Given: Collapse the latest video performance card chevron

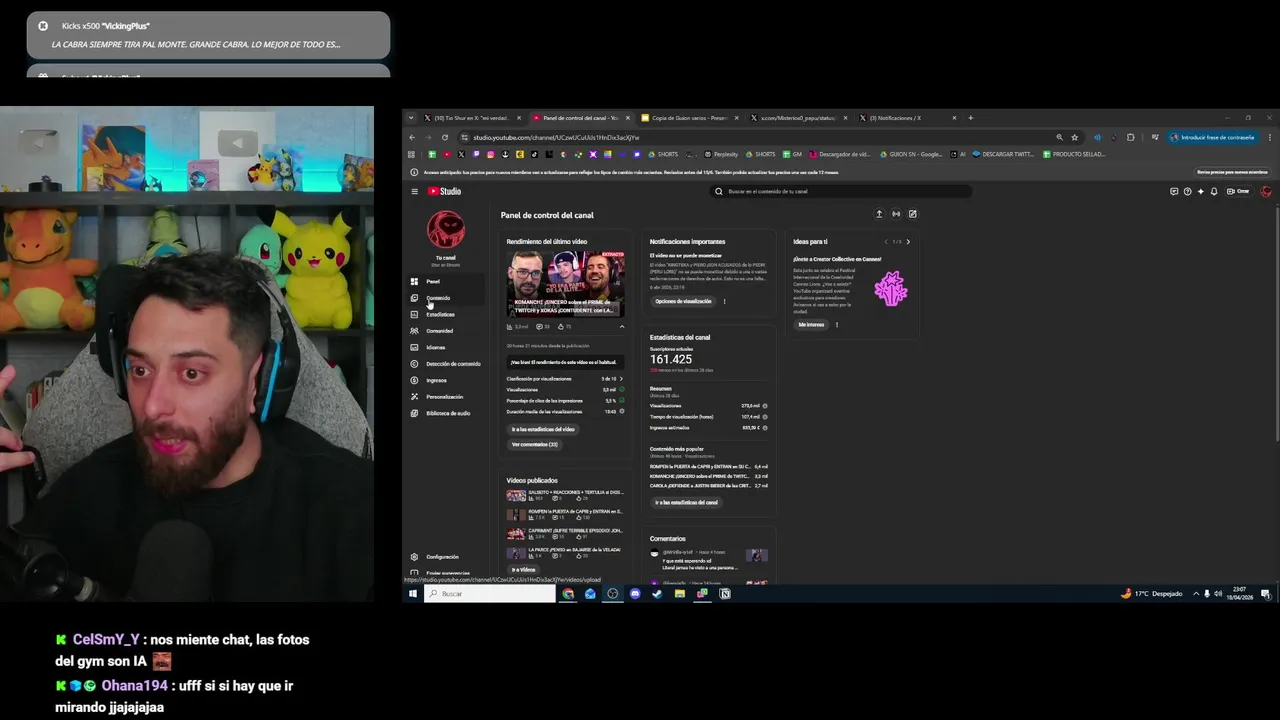Looking at the screenshot, I should 621,326.
